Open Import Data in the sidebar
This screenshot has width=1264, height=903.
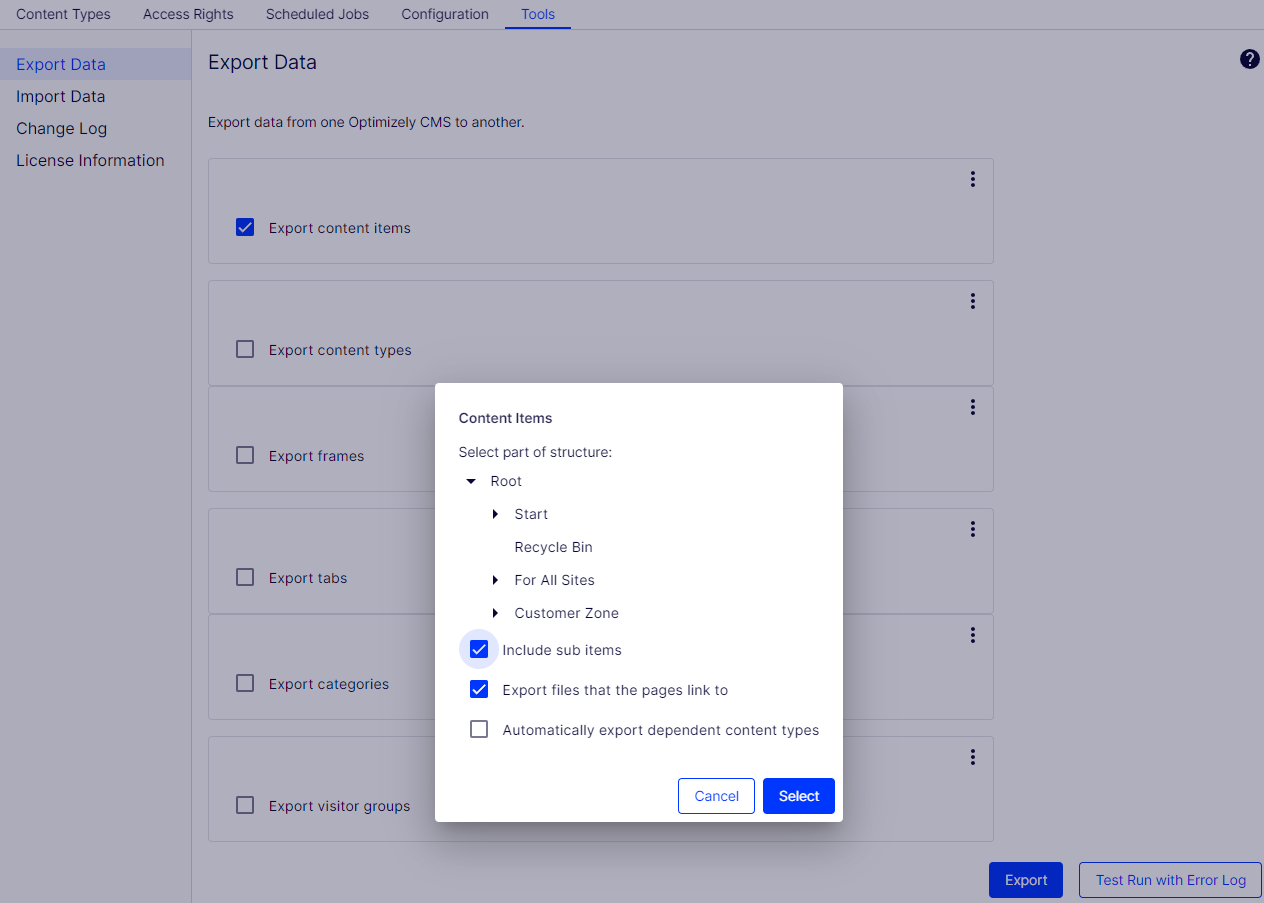click(95, 96)
